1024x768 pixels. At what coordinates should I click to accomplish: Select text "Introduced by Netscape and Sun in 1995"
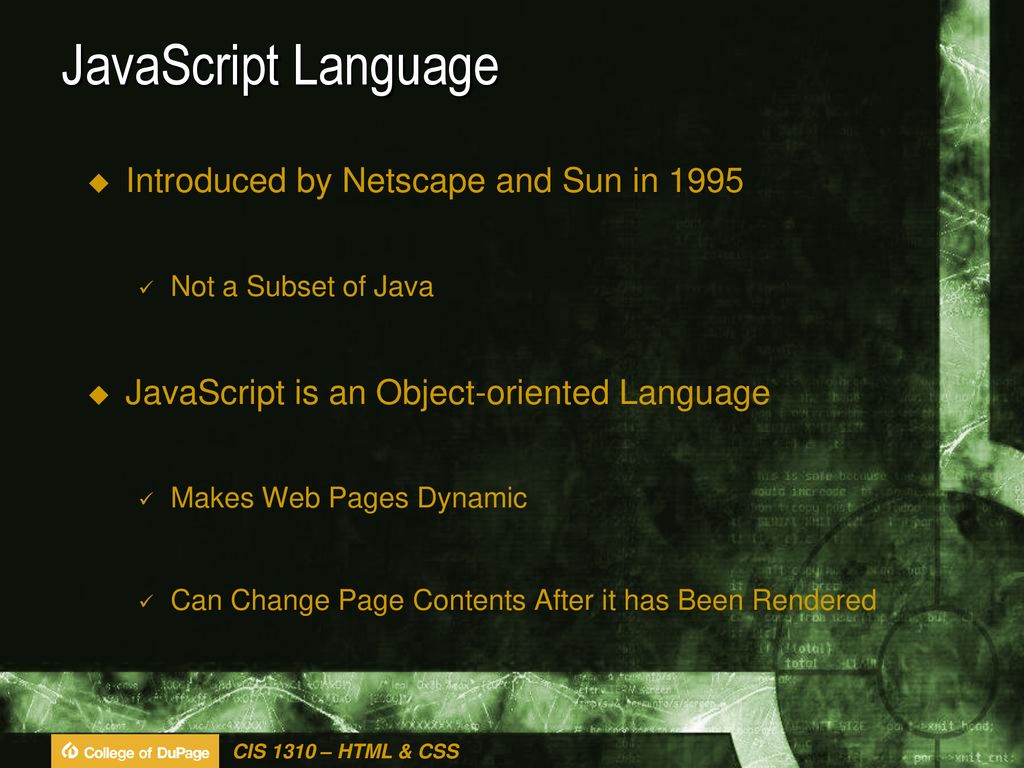435,181
